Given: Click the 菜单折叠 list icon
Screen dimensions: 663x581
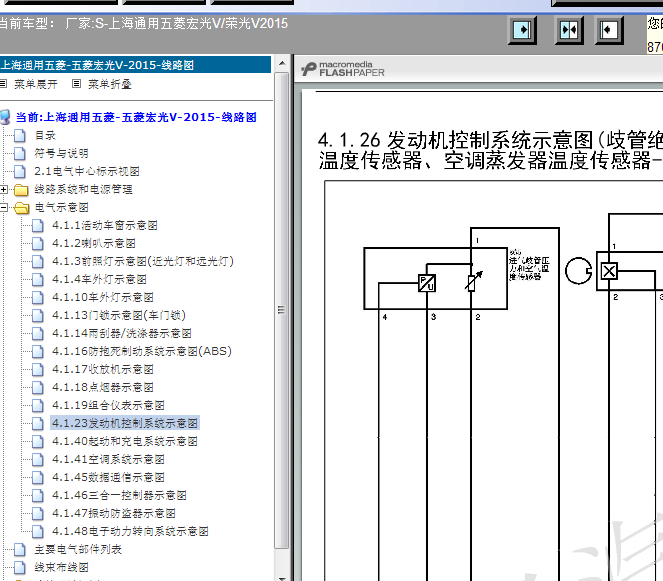Looking at the screenshot, I should (77, 83).
